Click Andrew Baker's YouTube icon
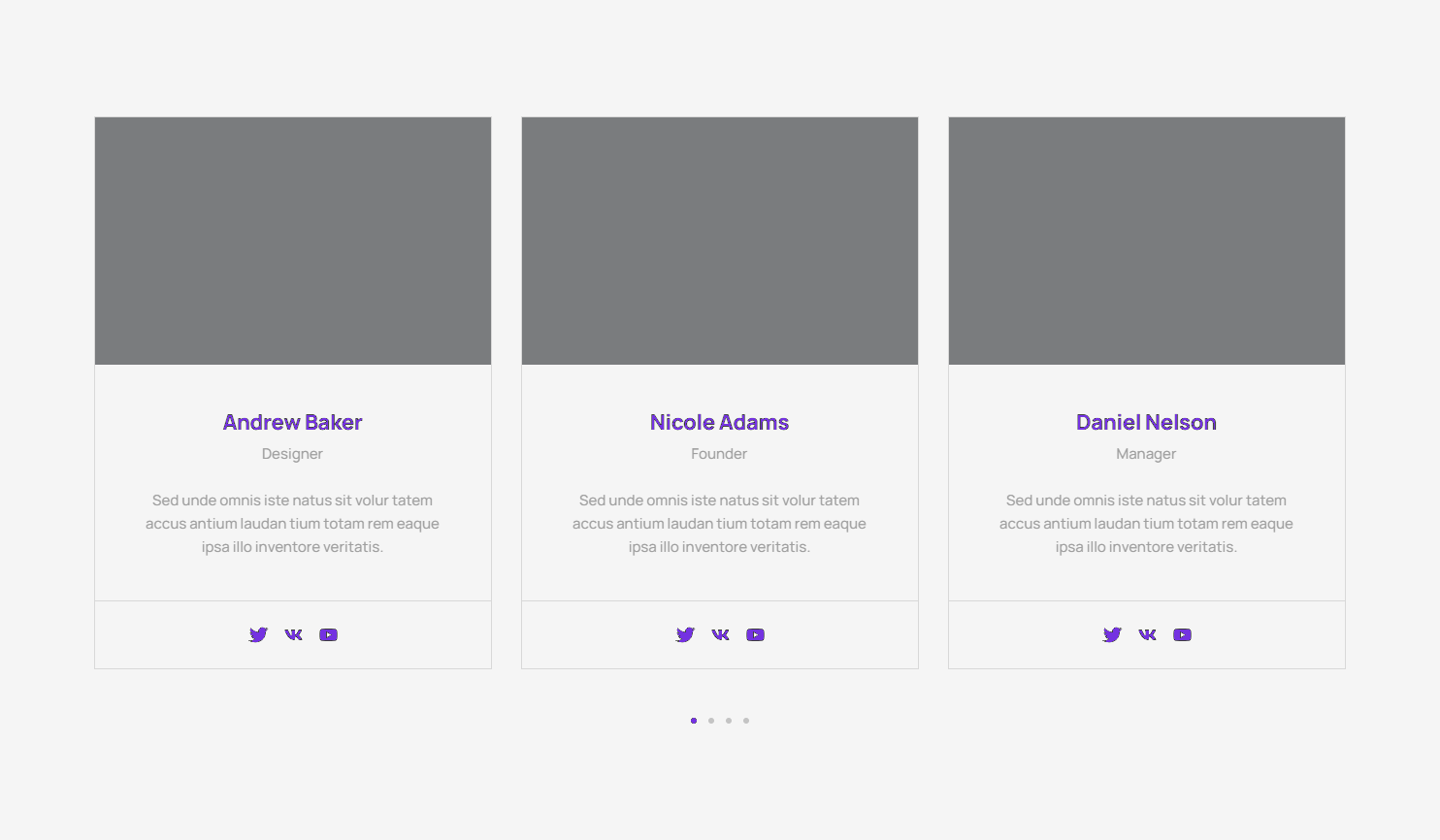1440x840 pixels. pos(329,634)
